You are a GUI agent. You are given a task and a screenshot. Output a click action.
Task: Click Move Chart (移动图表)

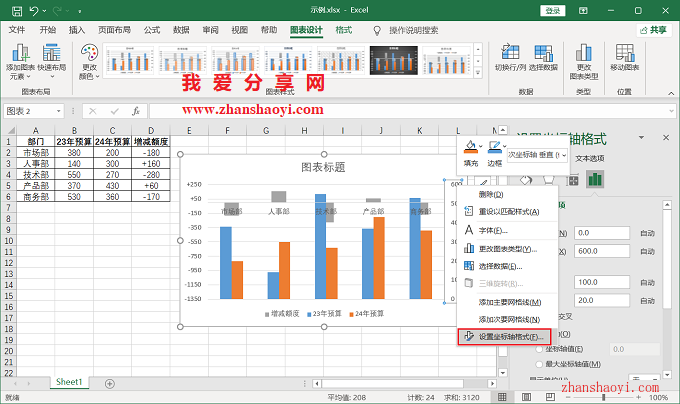[x=624, y=57]
